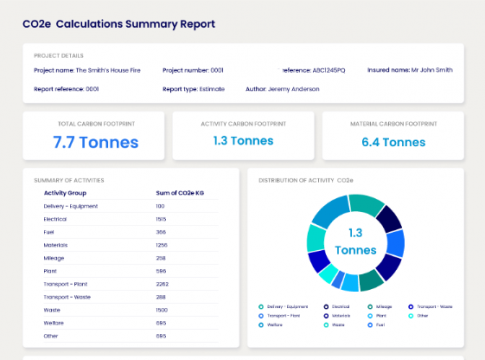
Task: Toggle the Other series legend item
Action: point(418,316)
